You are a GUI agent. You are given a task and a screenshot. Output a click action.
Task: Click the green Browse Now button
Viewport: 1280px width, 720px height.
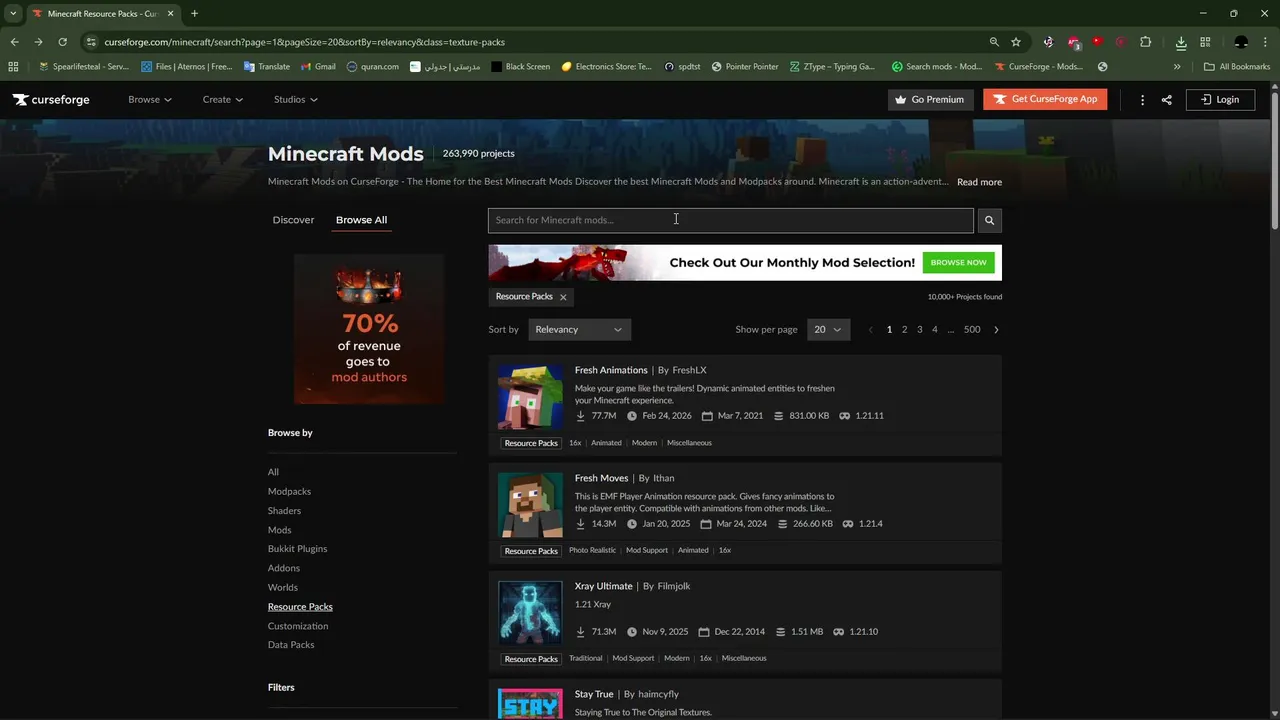click(x=958, y=263)
